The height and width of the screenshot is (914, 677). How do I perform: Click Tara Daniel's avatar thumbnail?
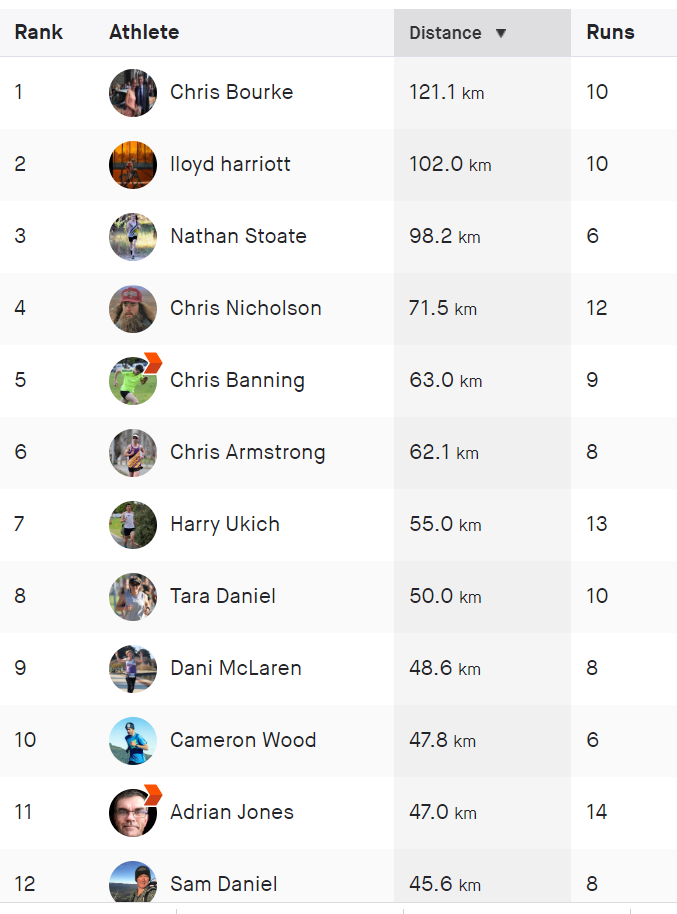click(133, 596)
